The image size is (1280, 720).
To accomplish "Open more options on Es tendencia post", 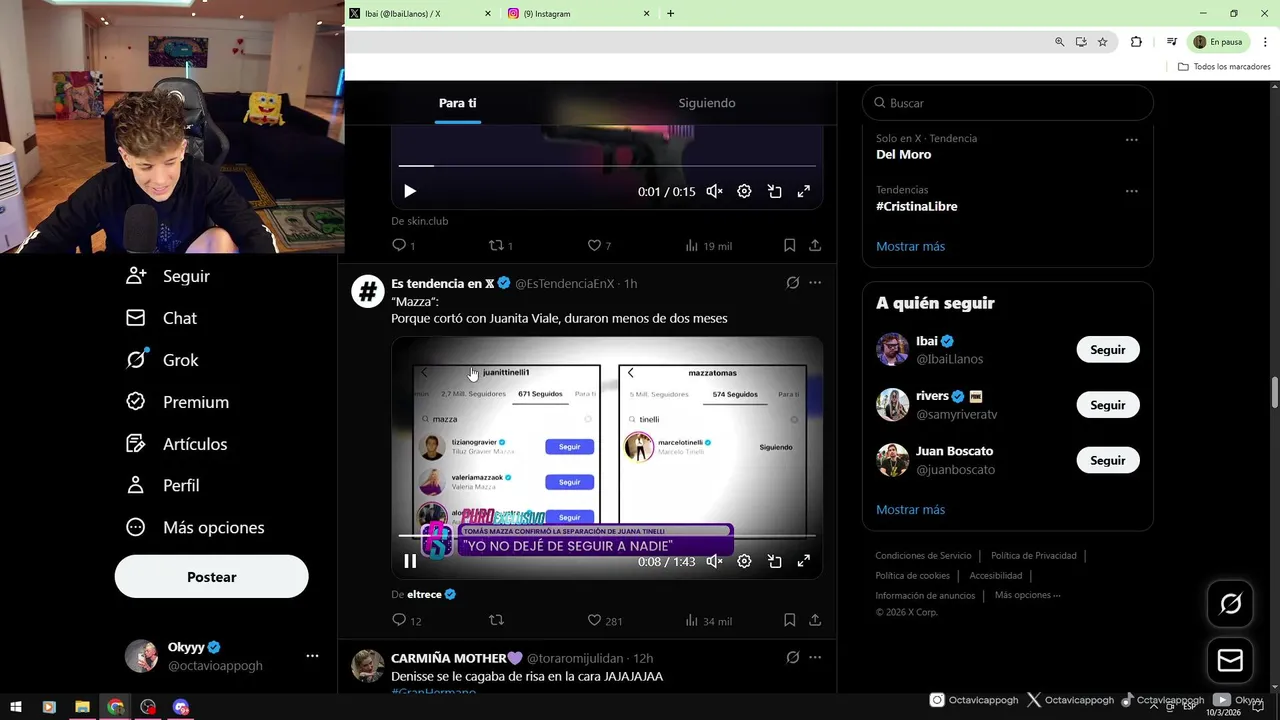I will pyautogui.click(x=815, y=283).
